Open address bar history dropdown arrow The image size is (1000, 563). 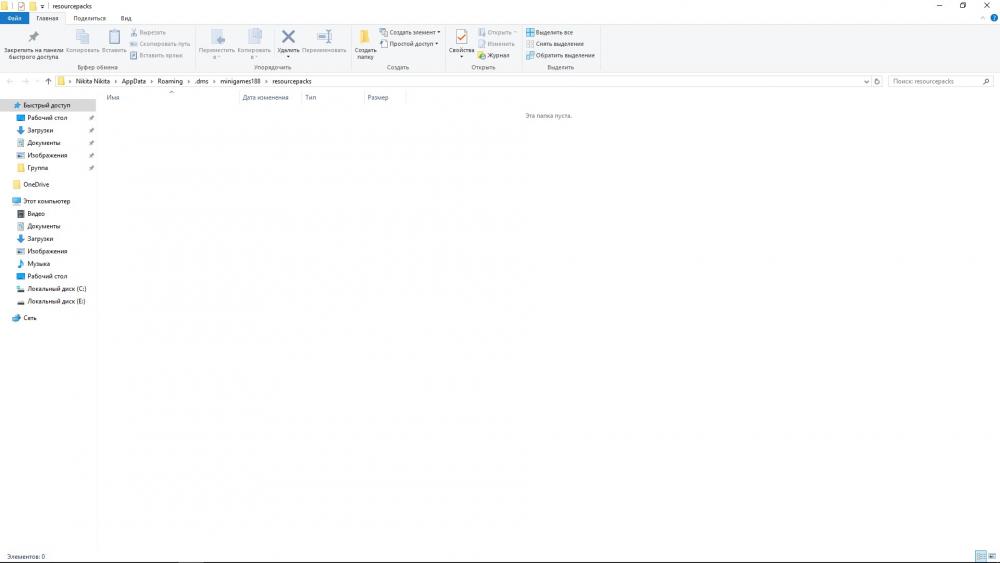pos(866,81)
